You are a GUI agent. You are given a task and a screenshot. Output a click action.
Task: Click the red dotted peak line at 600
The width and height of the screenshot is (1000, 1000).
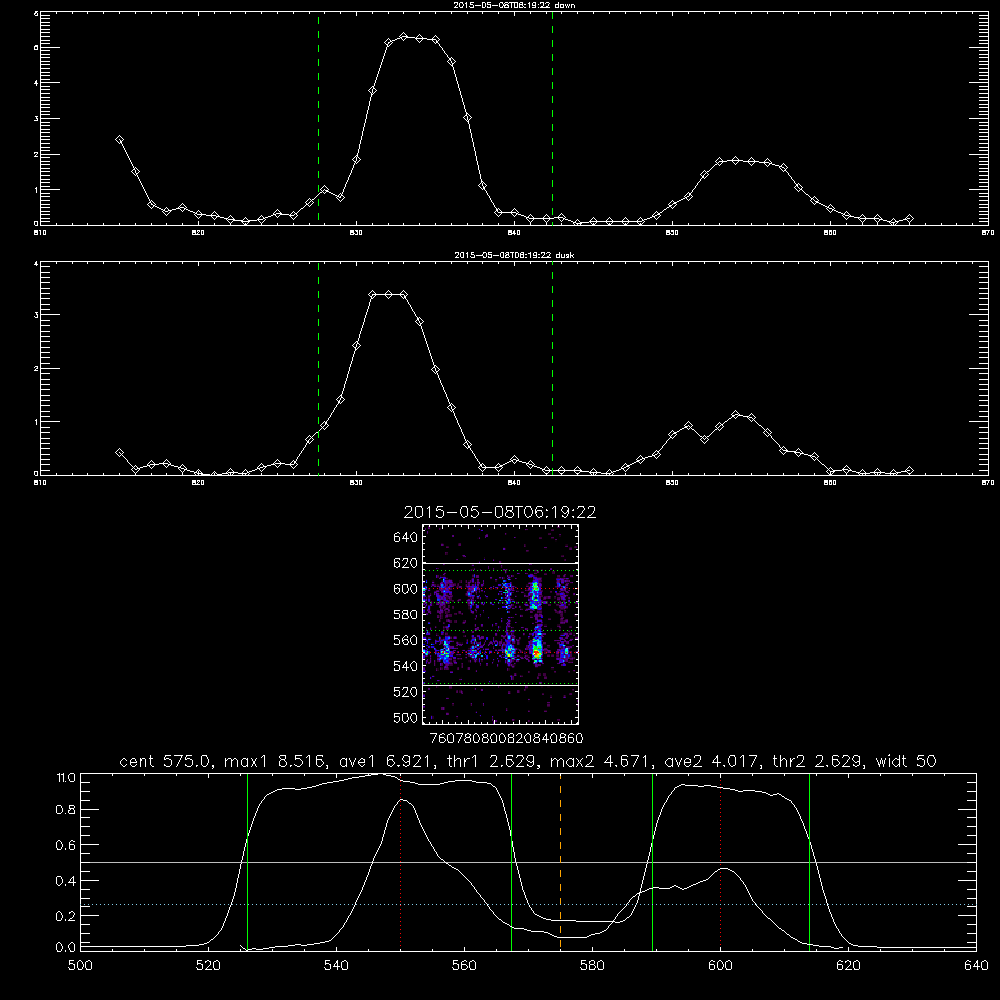tap(721, 861)
